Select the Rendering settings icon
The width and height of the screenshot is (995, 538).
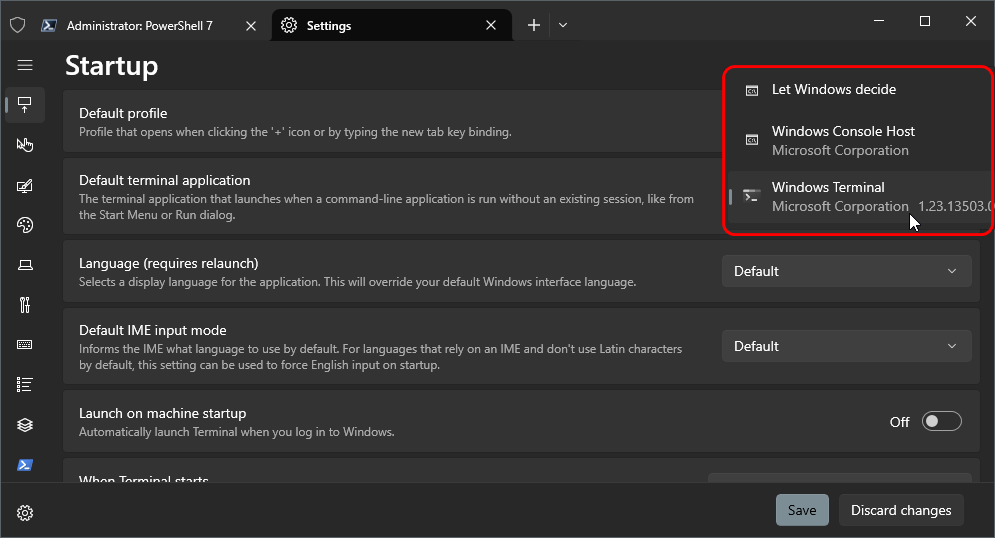coord(25,265)
